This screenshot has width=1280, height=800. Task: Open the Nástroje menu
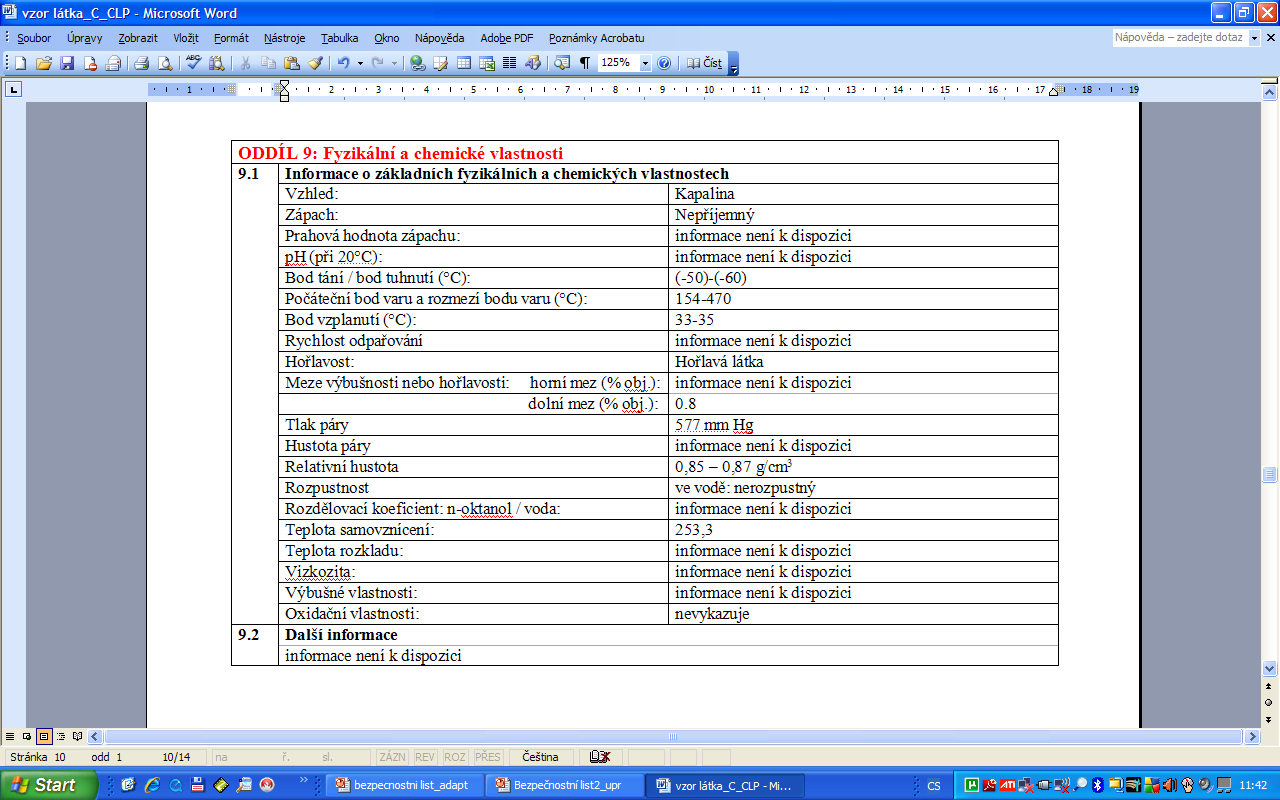(285, 38)
